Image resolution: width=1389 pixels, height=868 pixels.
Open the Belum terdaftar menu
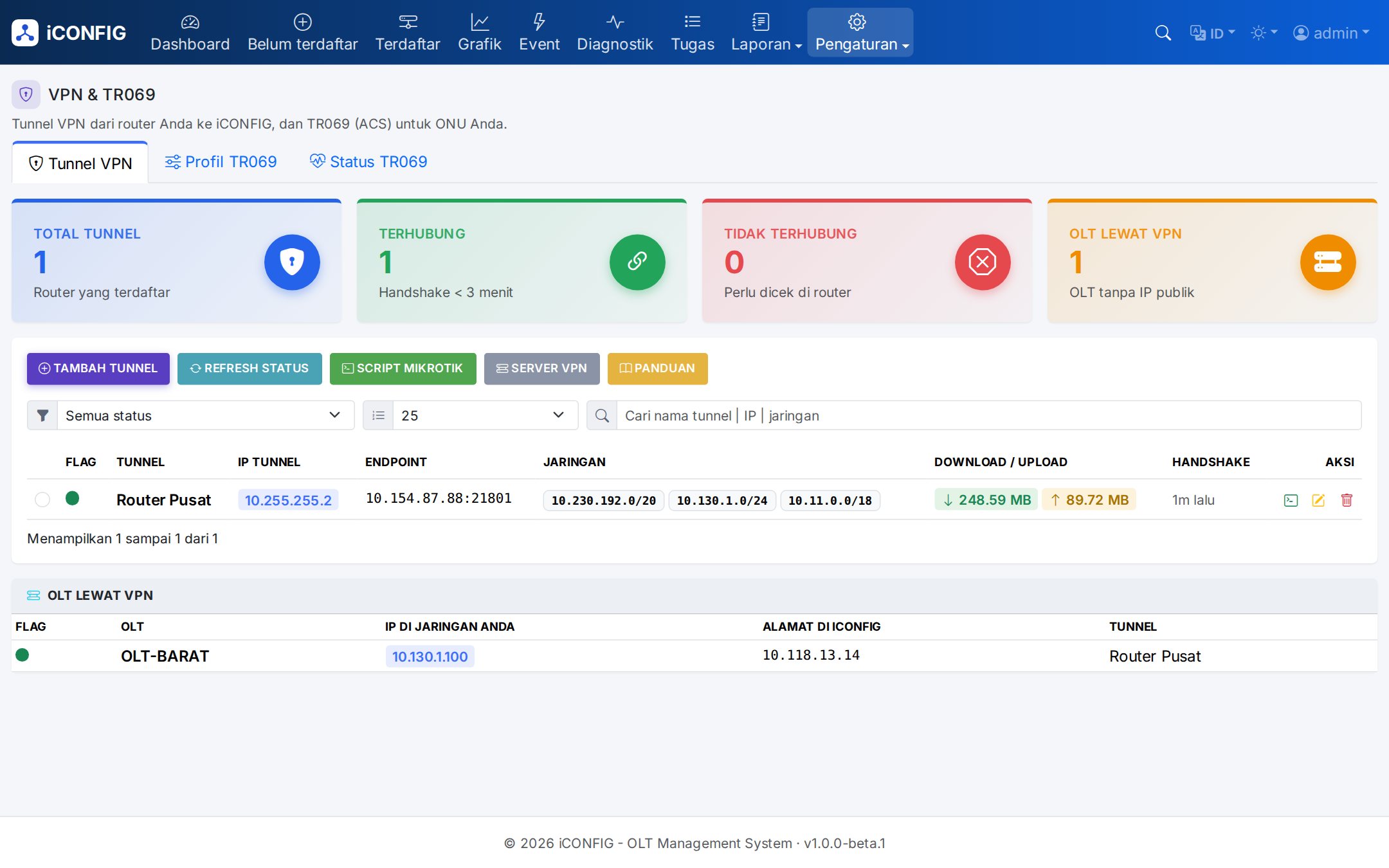[303, 33]
